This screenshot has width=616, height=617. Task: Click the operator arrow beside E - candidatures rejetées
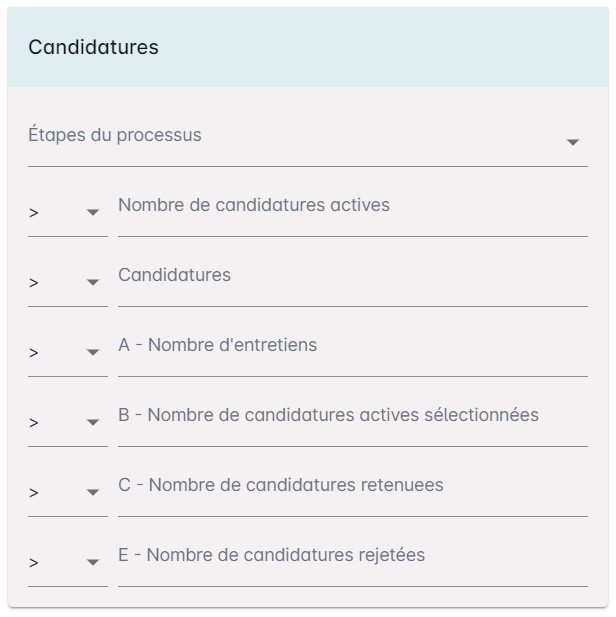(x=93, y=562)
